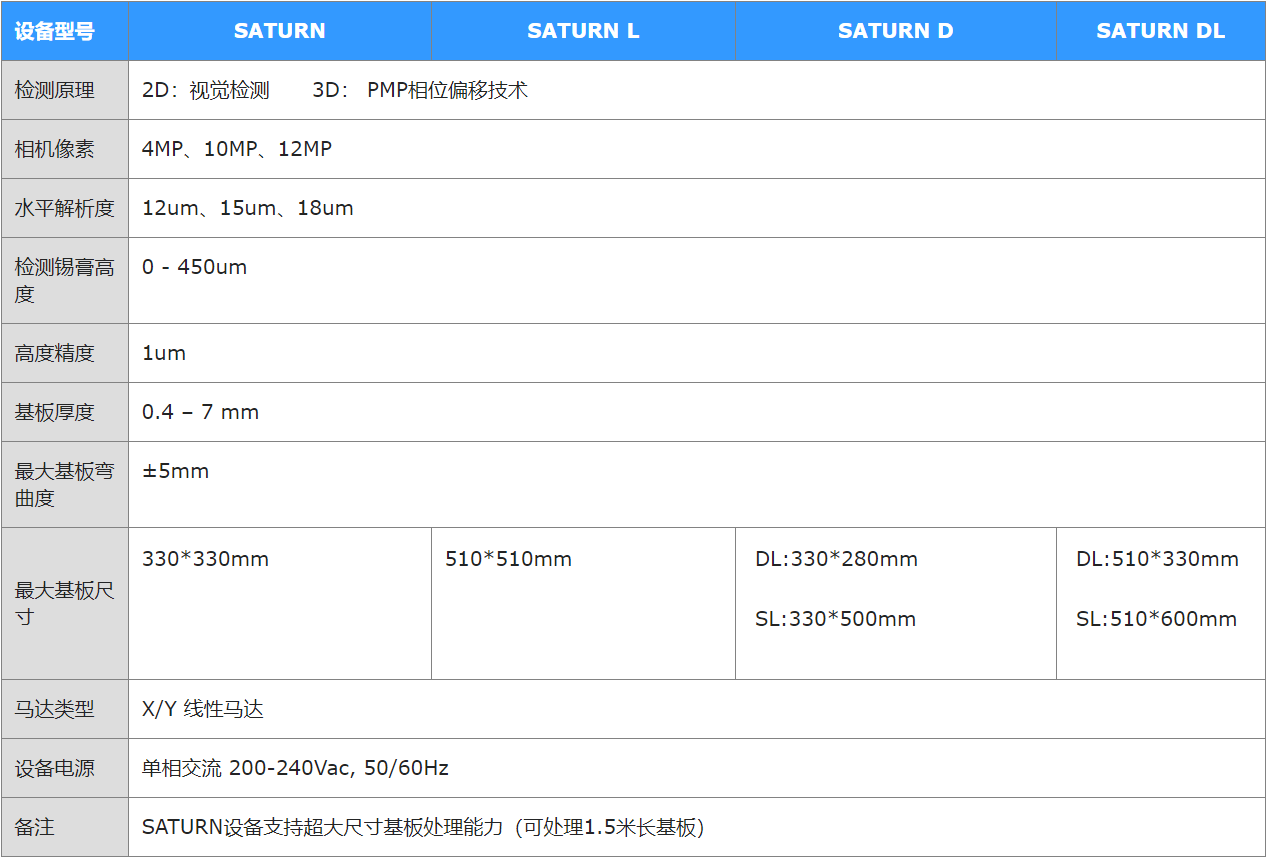Click the 检测锡膏高度 row label
Image resolution: width=1268 pixels, height=858 pixels.
[64, 280]
